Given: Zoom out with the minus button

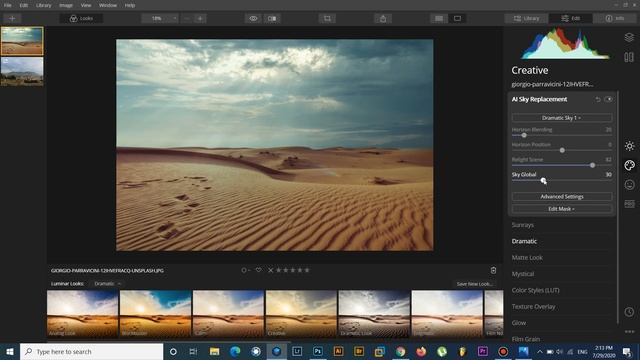Looking at the screenshot, I should pyautogui.click(x=187, y=18).
